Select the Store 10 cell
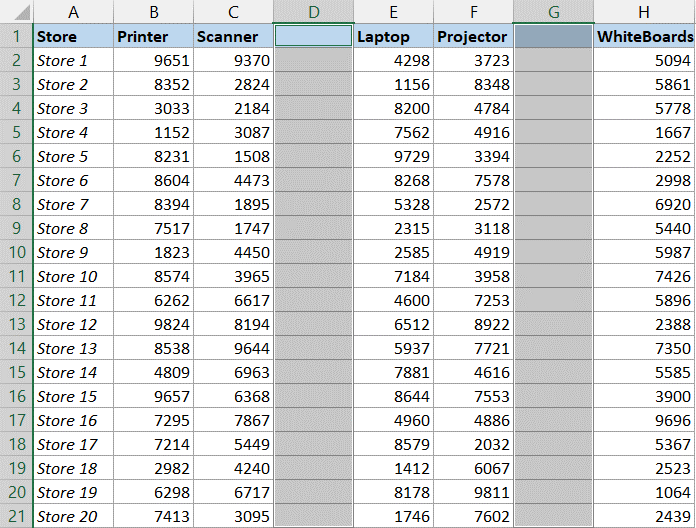Screen dimensions: 696x528 pyautogui.click(x=73, y=276)
